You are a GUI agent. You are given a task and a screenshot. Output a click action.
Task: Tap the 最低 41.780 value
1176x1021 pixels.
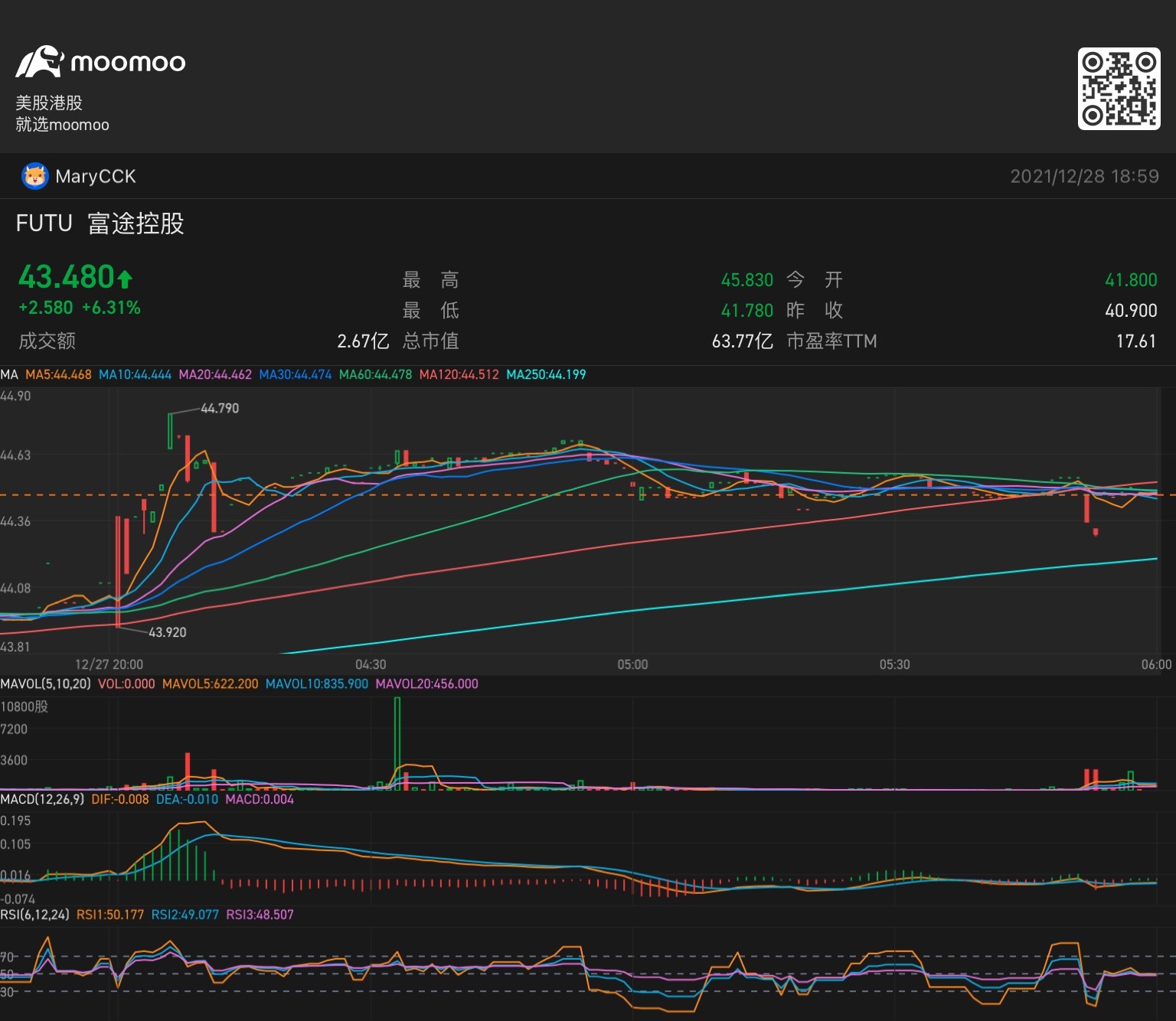[747, 311]
